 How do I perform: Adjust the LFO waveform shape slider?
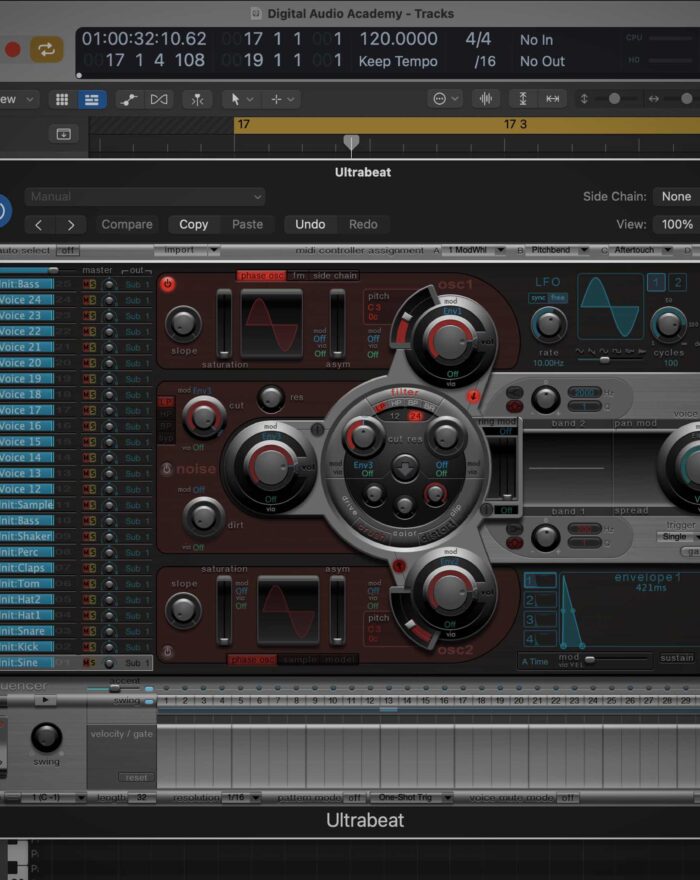tap(604, 360)
